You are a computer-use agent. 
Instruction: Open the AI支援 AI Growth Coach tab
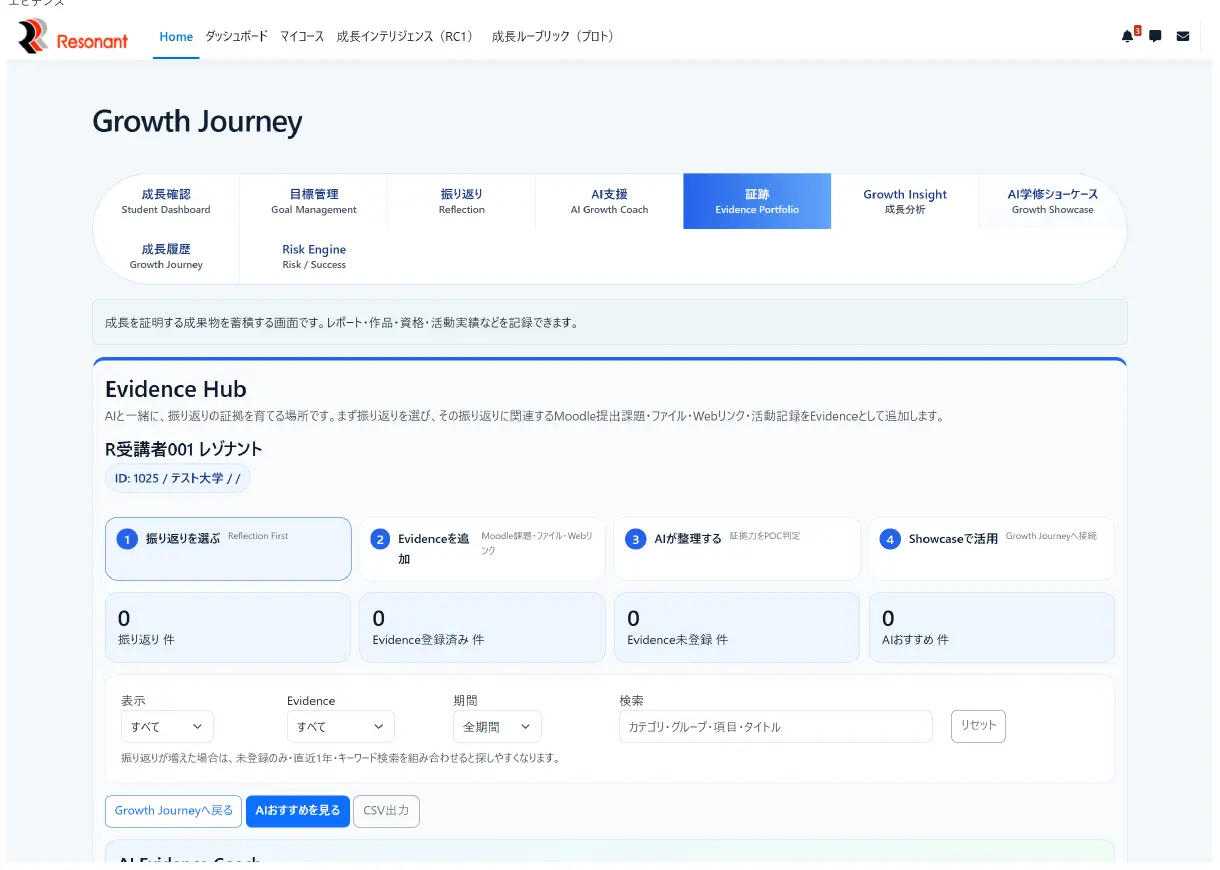click(x=609, y=201)
